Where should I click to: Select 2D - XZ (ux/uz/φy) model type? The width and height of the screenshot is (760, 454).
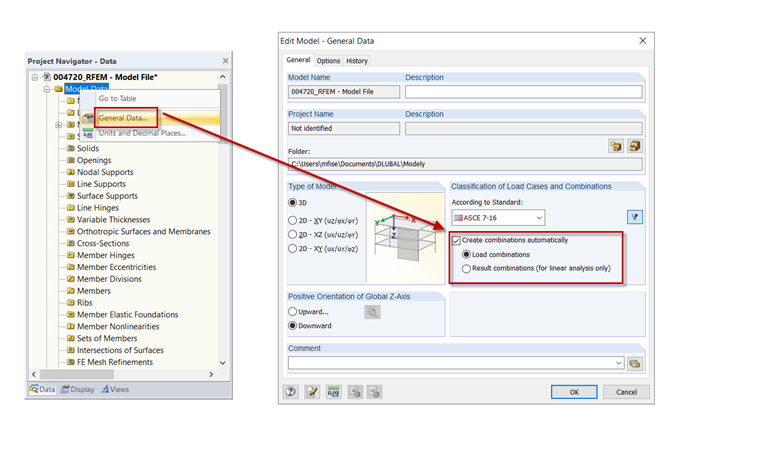coord(292,235)
